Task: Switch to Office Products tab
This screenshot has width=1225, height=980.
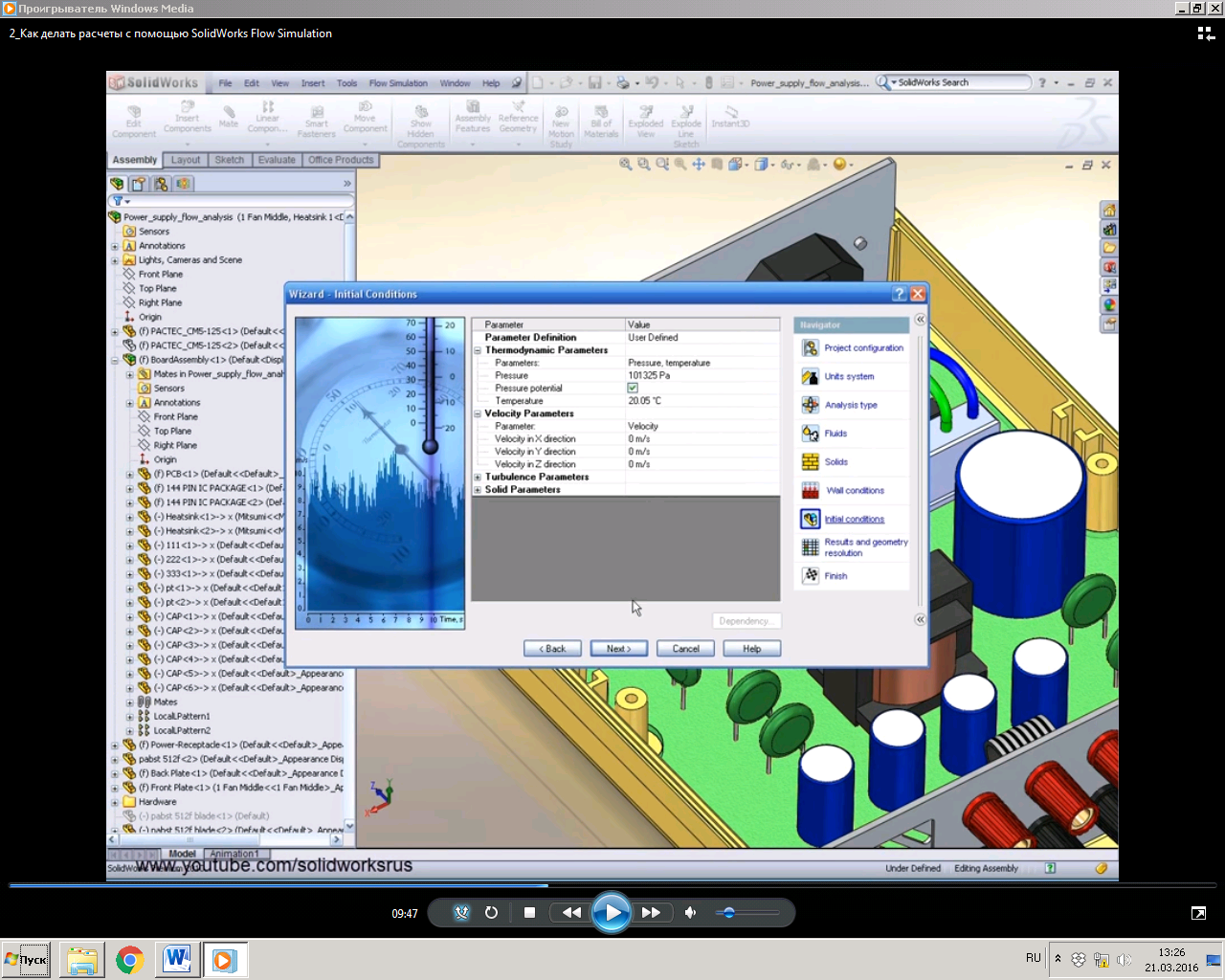Action: click(x=341, y=160)
